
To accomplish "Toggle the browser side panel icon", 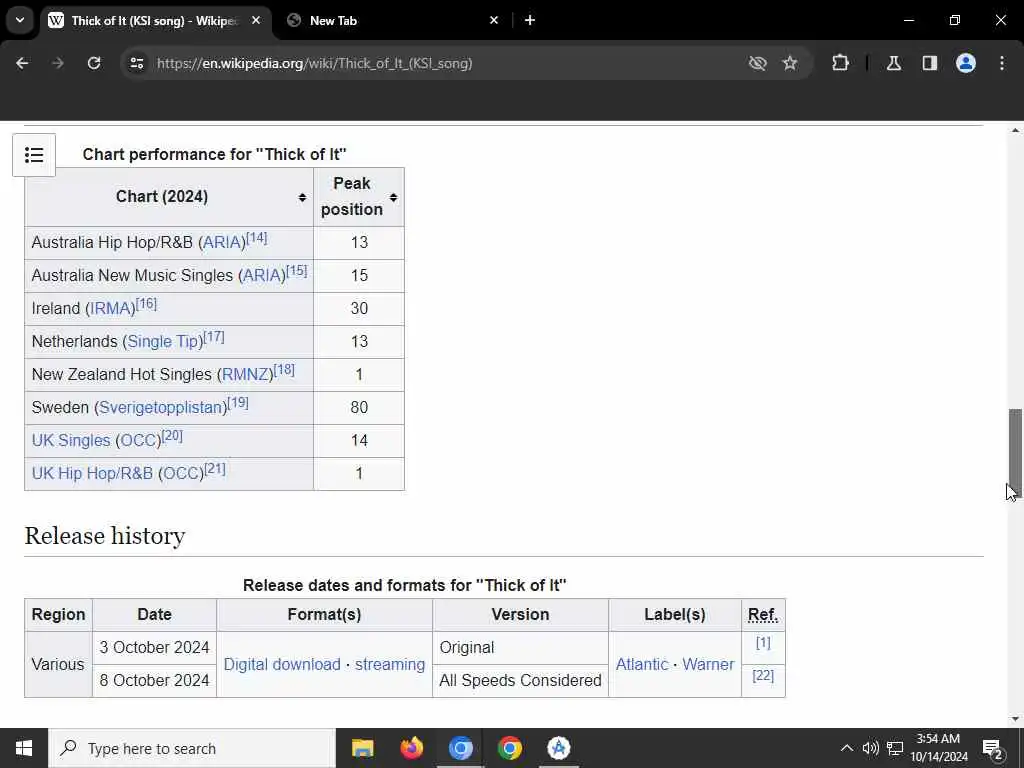I will pos(930,63).
